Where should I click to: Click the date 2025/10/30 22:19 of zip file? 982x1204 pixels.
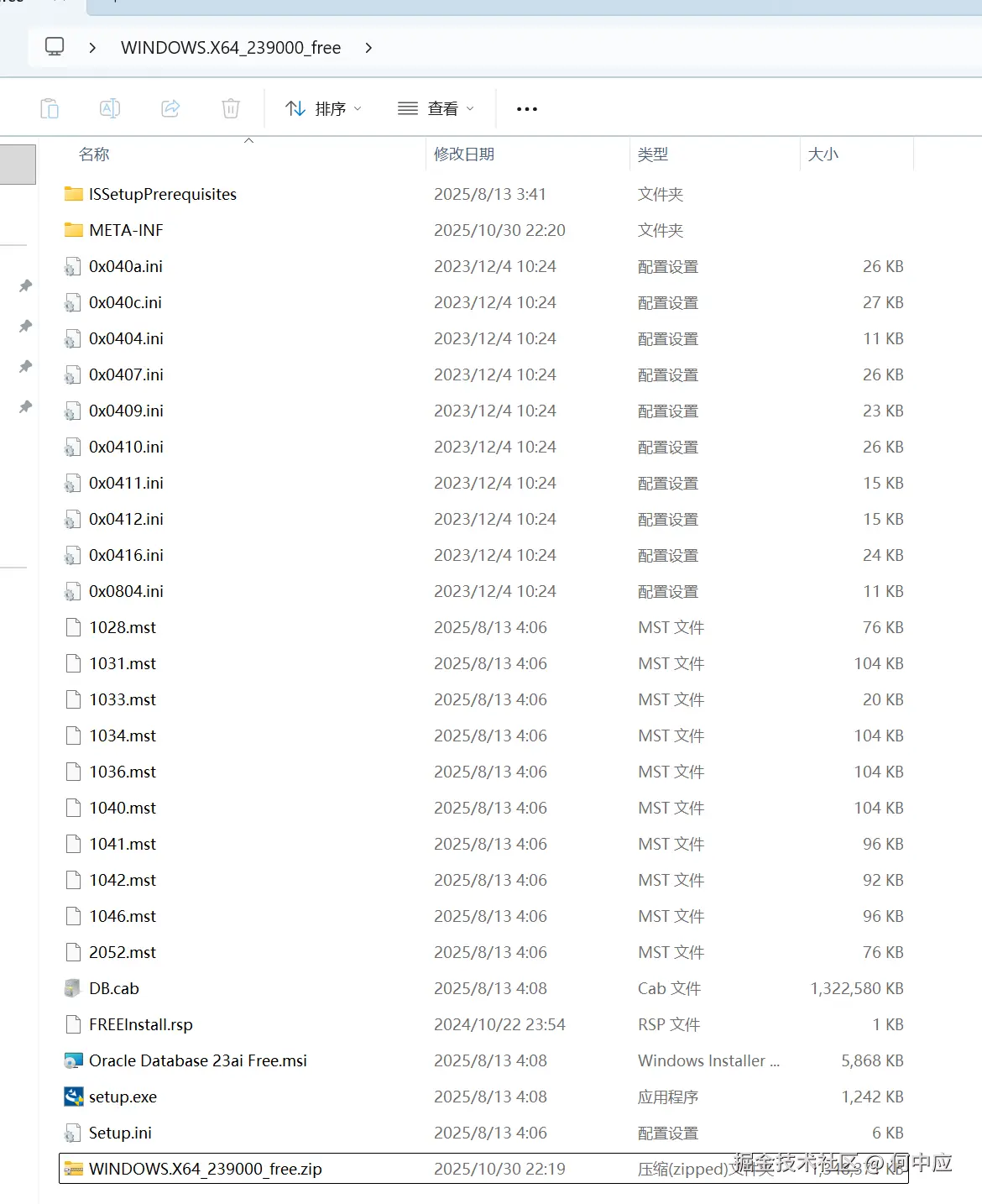[x=499, y=1169]
